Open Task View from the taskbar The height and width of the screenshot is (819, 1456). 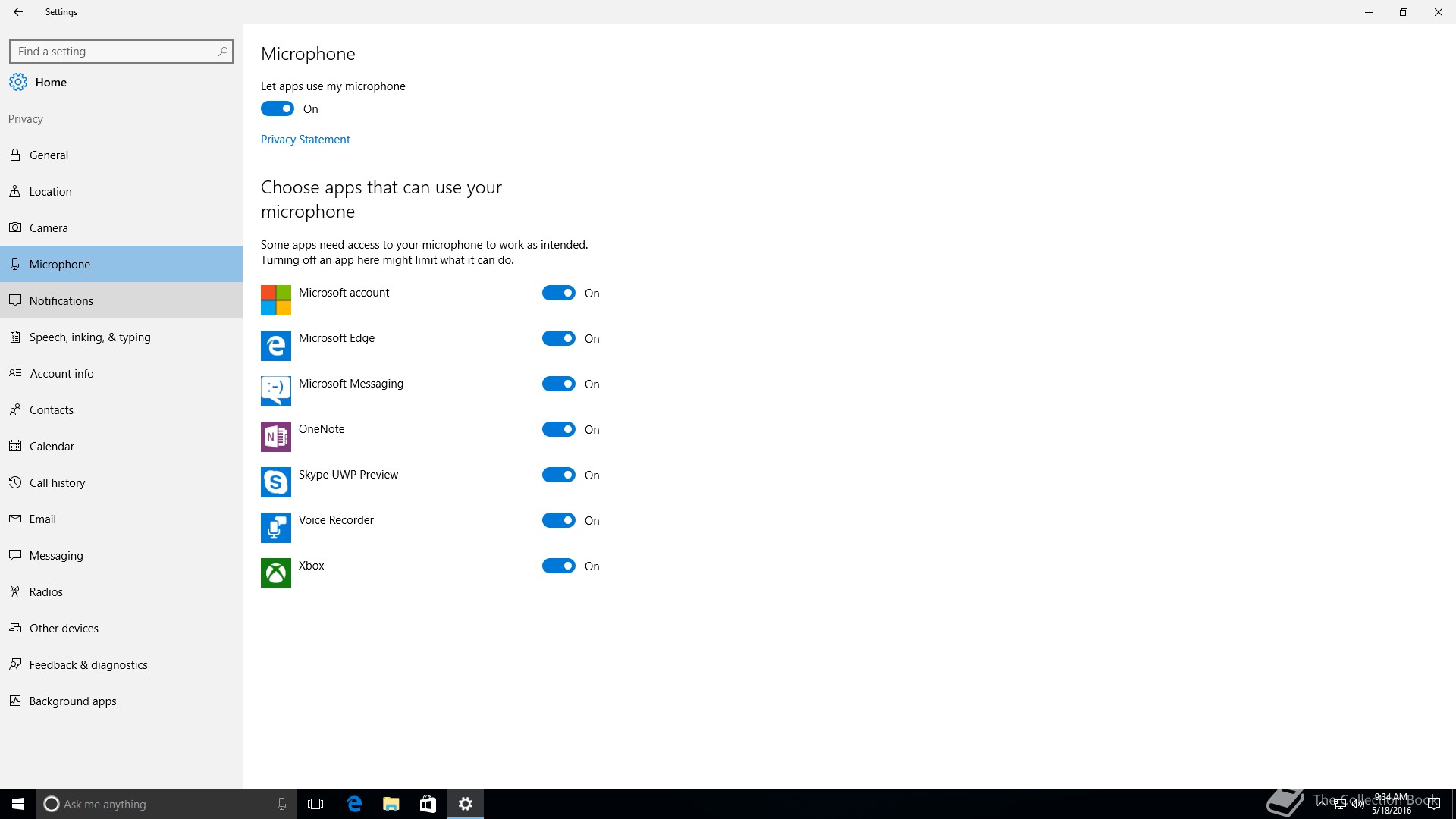(315, 804)
